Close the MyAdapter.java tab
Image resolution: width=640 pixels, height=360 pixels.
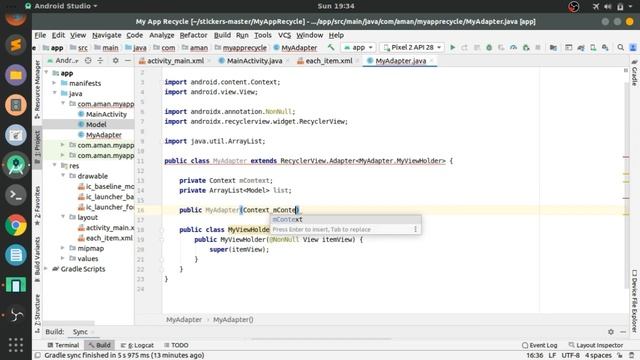[431, 61]
